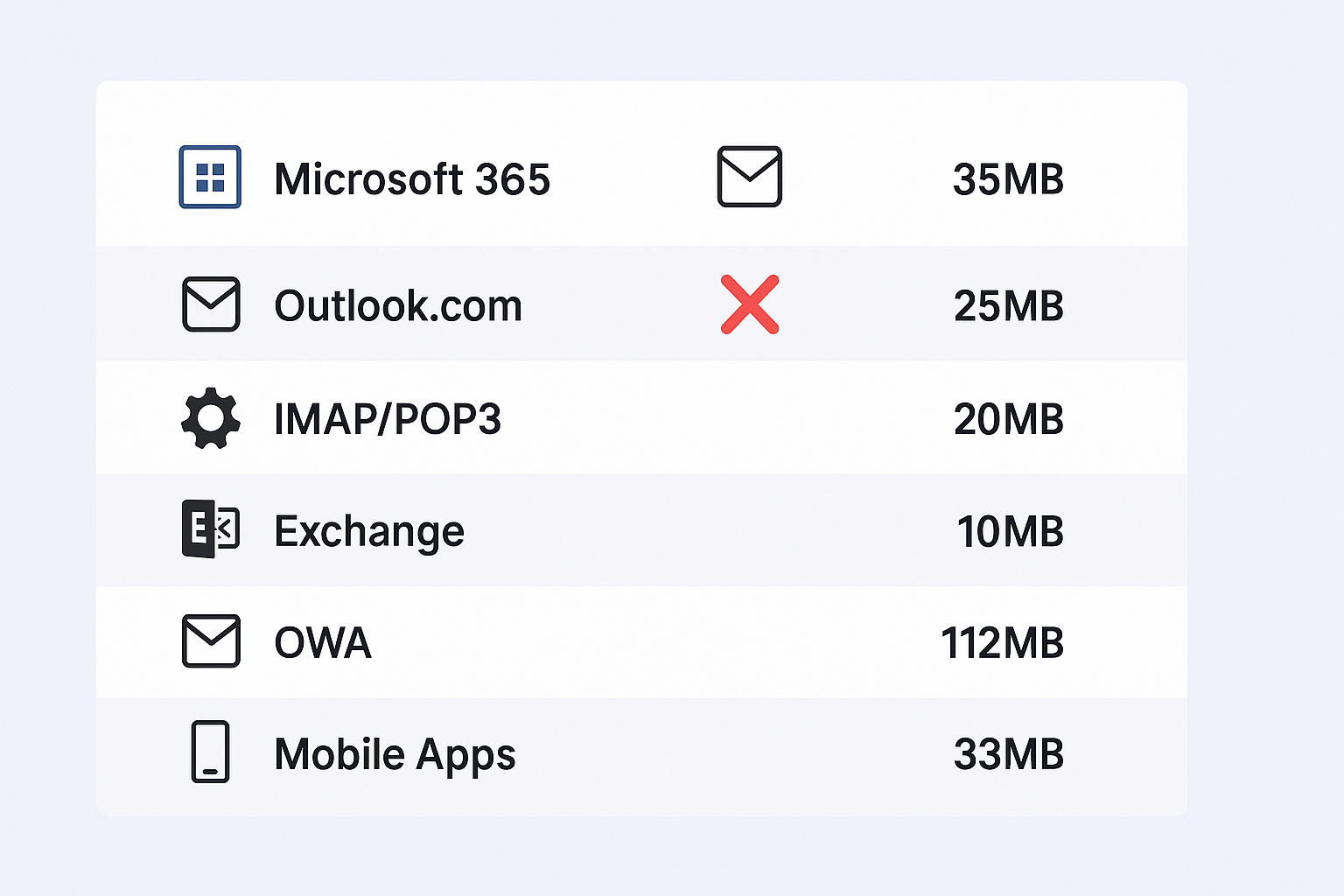Click the Exchange logo icon
1344x896 pixels.
210,529
